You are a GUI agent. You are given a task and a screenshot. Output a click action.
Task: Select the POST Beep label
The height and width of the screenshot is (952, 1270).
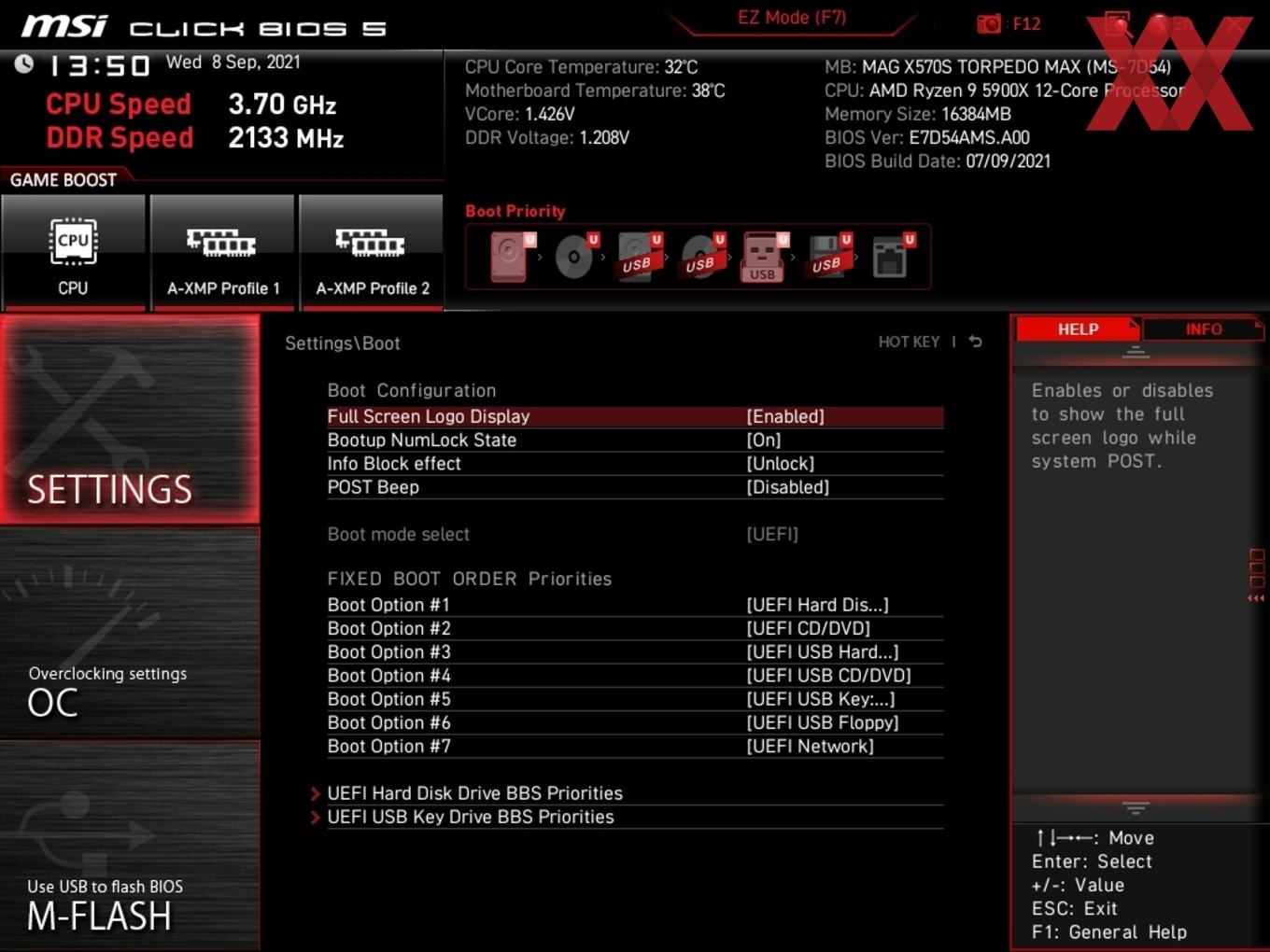click(x=374, y=487)
